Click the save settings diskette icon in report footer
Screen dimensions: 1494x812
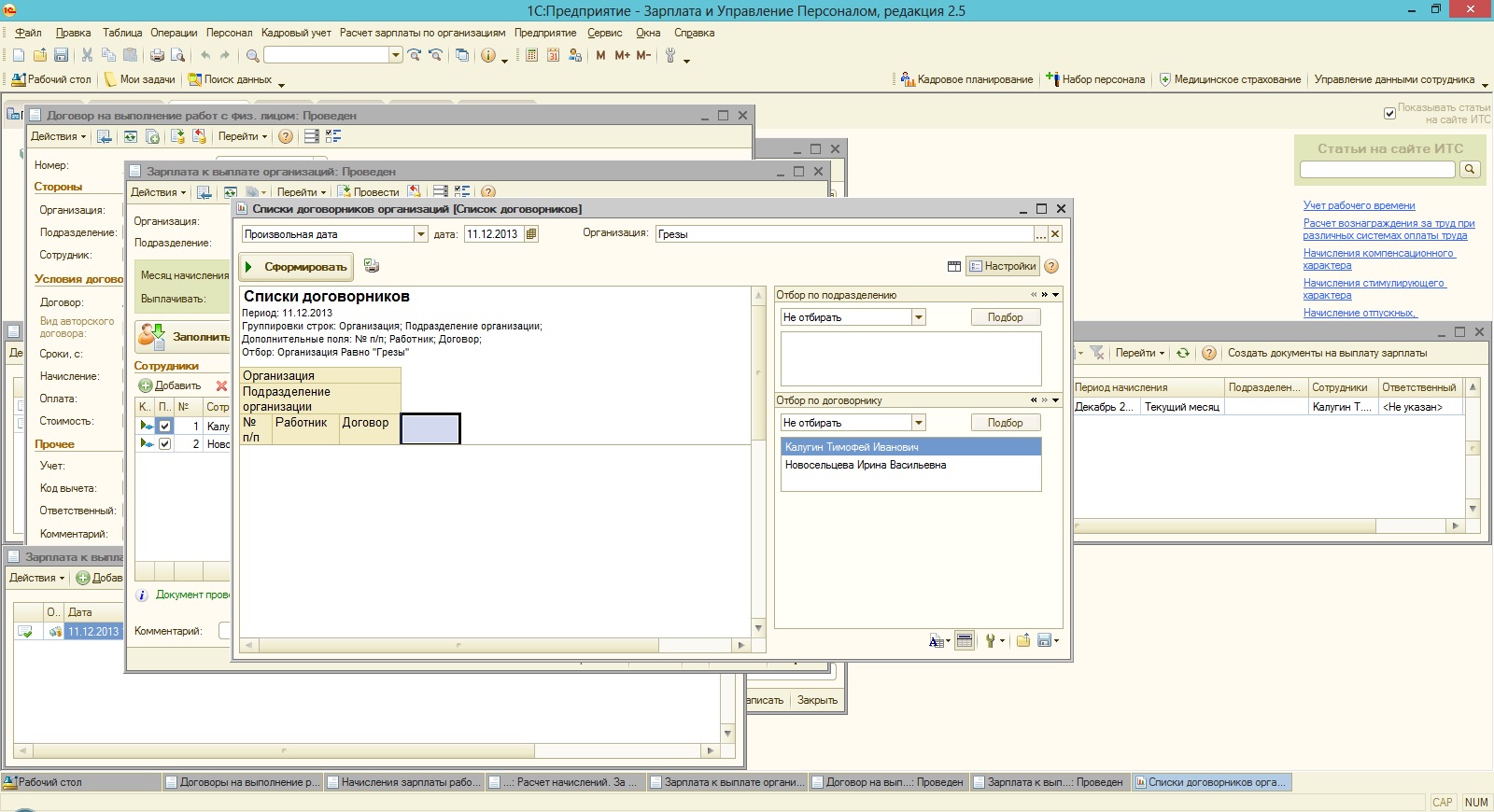1044,640
